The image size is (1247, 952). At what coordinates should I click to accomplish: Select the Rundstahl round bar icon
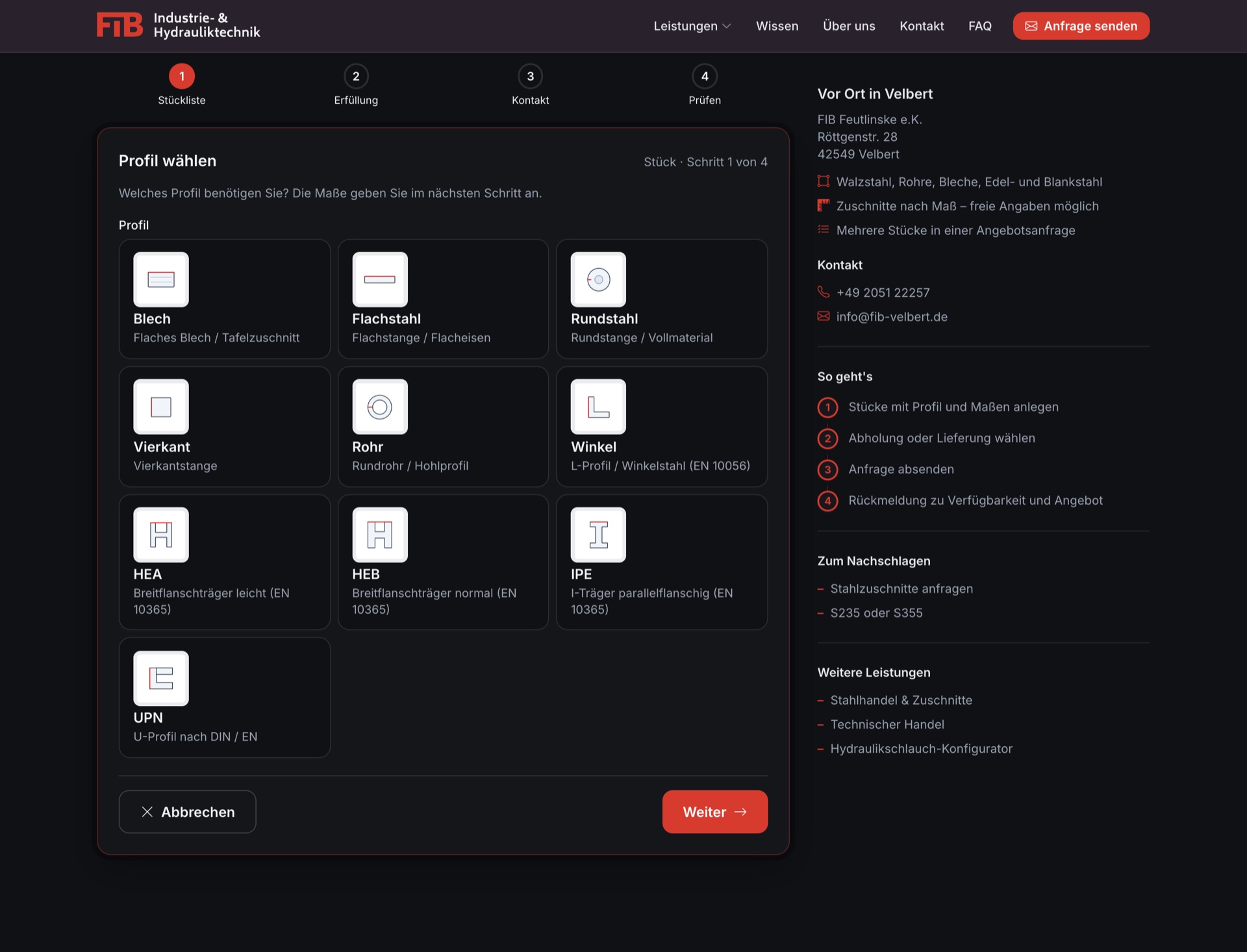point(598,279)
